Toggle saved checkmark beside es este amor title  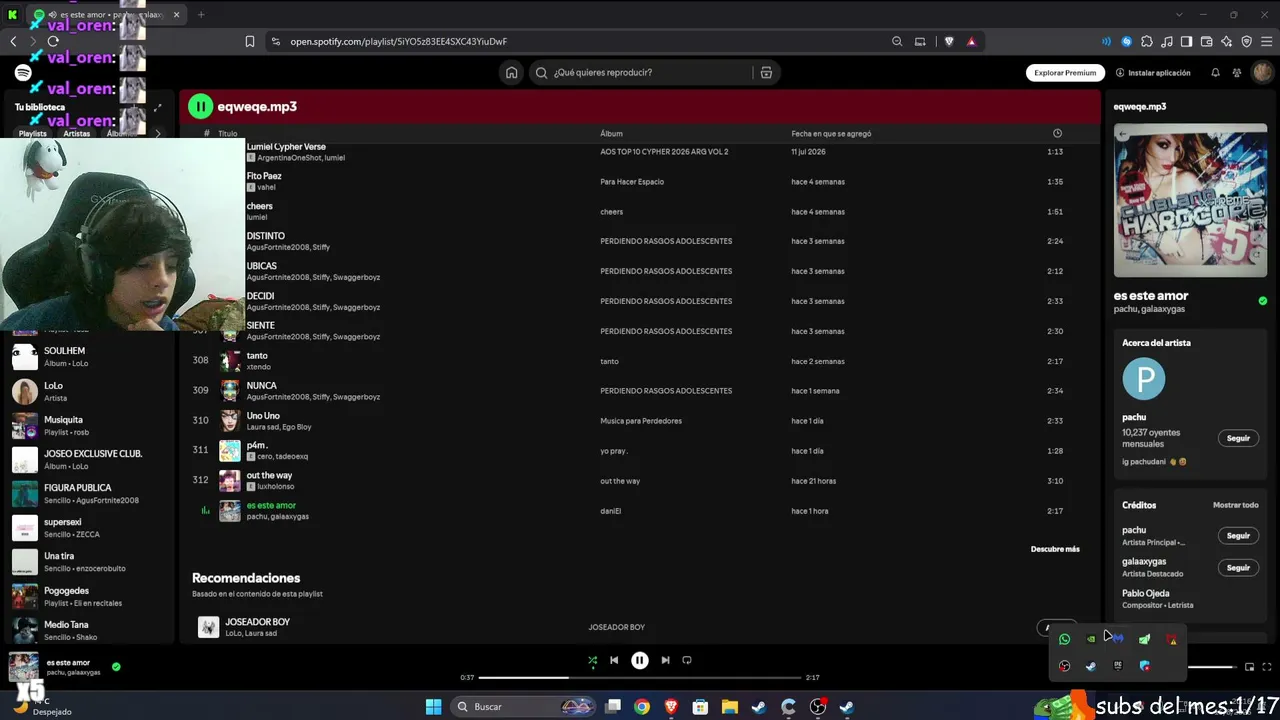tap(1263, 301)
